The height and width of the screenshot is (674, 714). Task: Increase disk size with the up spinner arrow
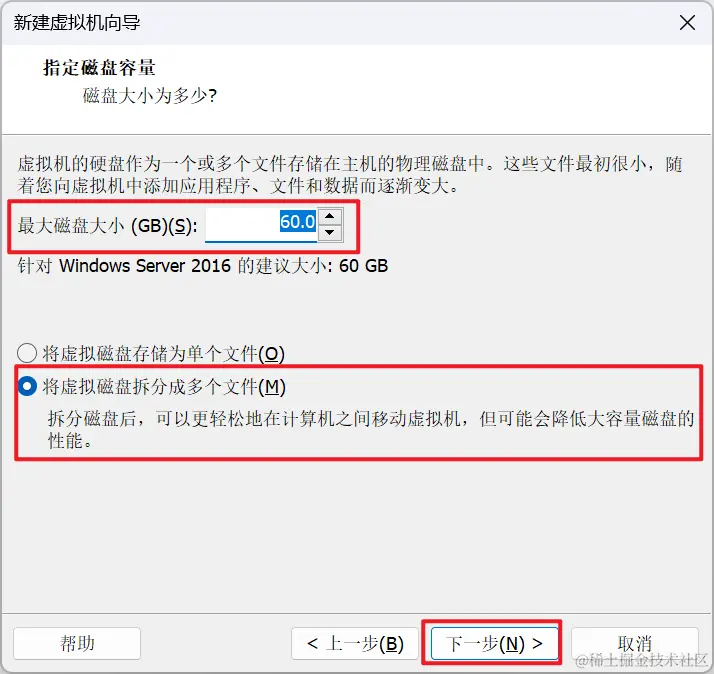(330, 216)
